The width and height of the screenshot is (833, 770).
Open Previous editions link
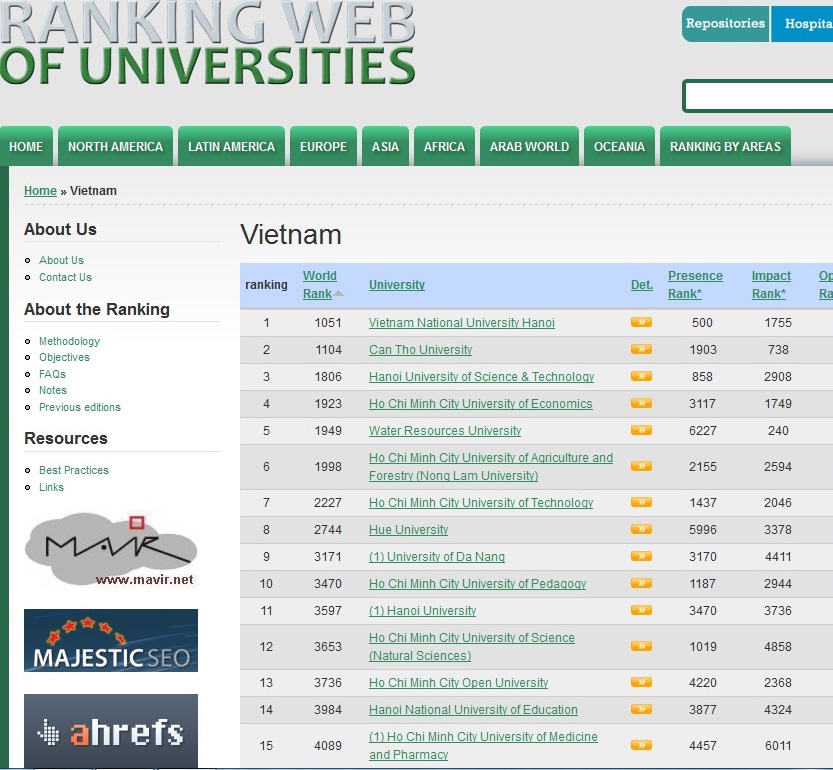(x=80, y=407)
